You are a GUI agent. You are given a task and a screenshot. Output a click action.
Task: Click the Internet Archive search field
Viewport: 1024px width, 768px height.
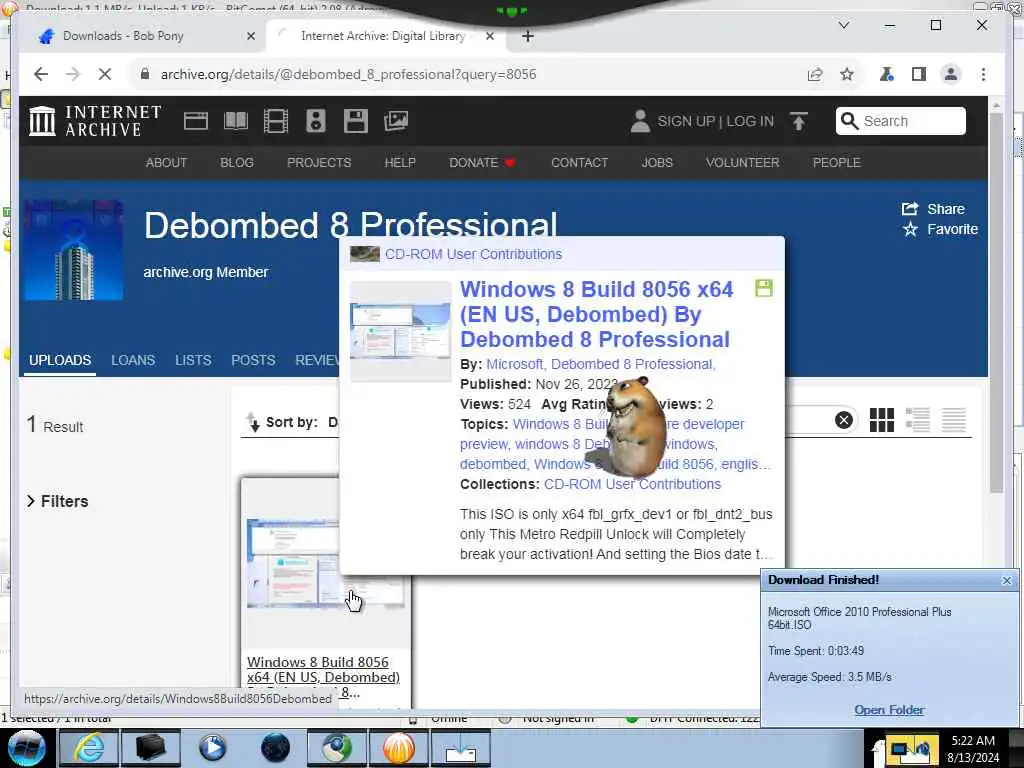901,121
